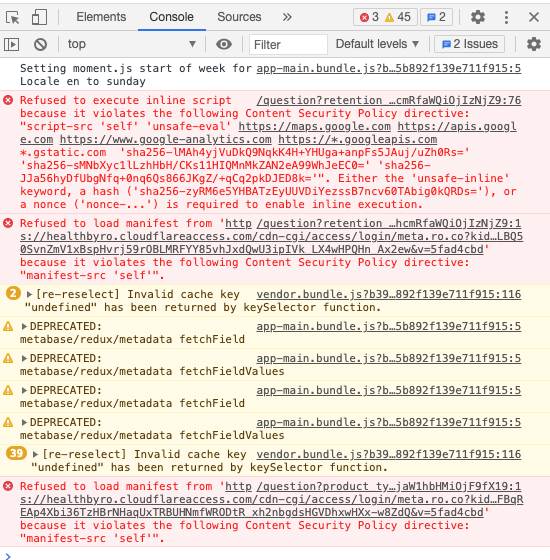Viewport: 550px width, 560px height.
Task: Expand first re-reselect warning with count 2
Action: click(29, 295)
